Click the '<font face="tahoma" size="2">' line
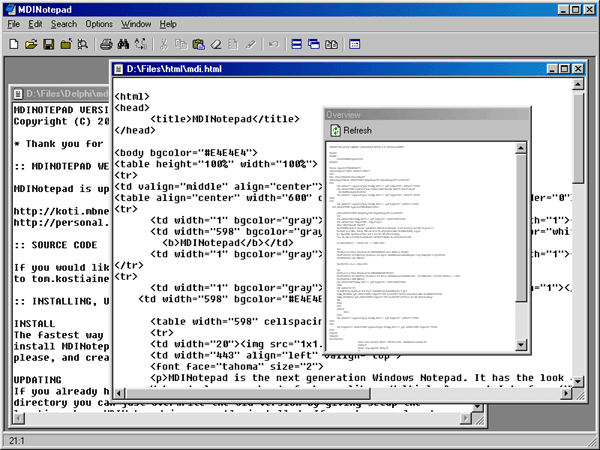 [237, 367]
